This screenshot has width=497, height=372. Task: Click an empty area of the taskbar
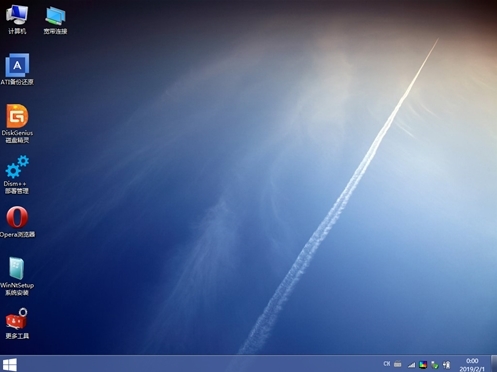pyautogui.click(x=200, y=364)
